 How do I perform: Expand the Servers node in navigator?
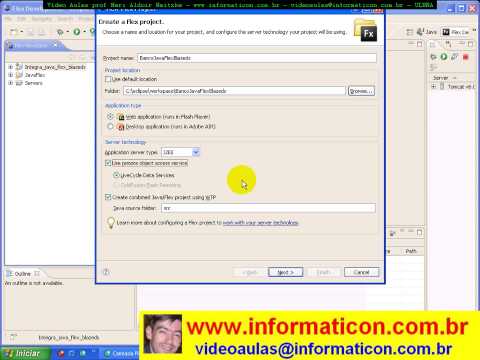(x=10, y=83)
